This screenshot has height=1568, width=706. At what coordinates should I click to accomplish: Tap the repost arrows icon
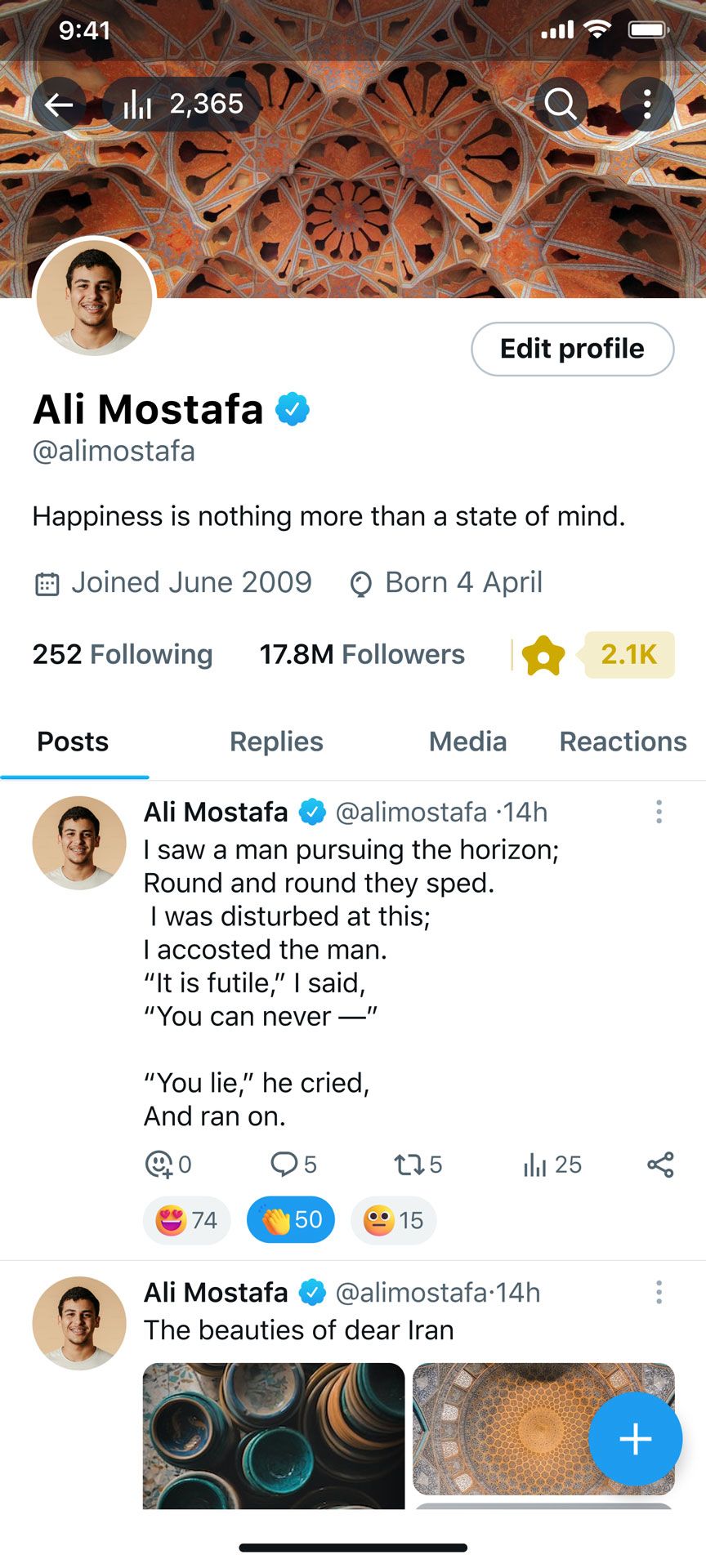[x=407, y=1164]
